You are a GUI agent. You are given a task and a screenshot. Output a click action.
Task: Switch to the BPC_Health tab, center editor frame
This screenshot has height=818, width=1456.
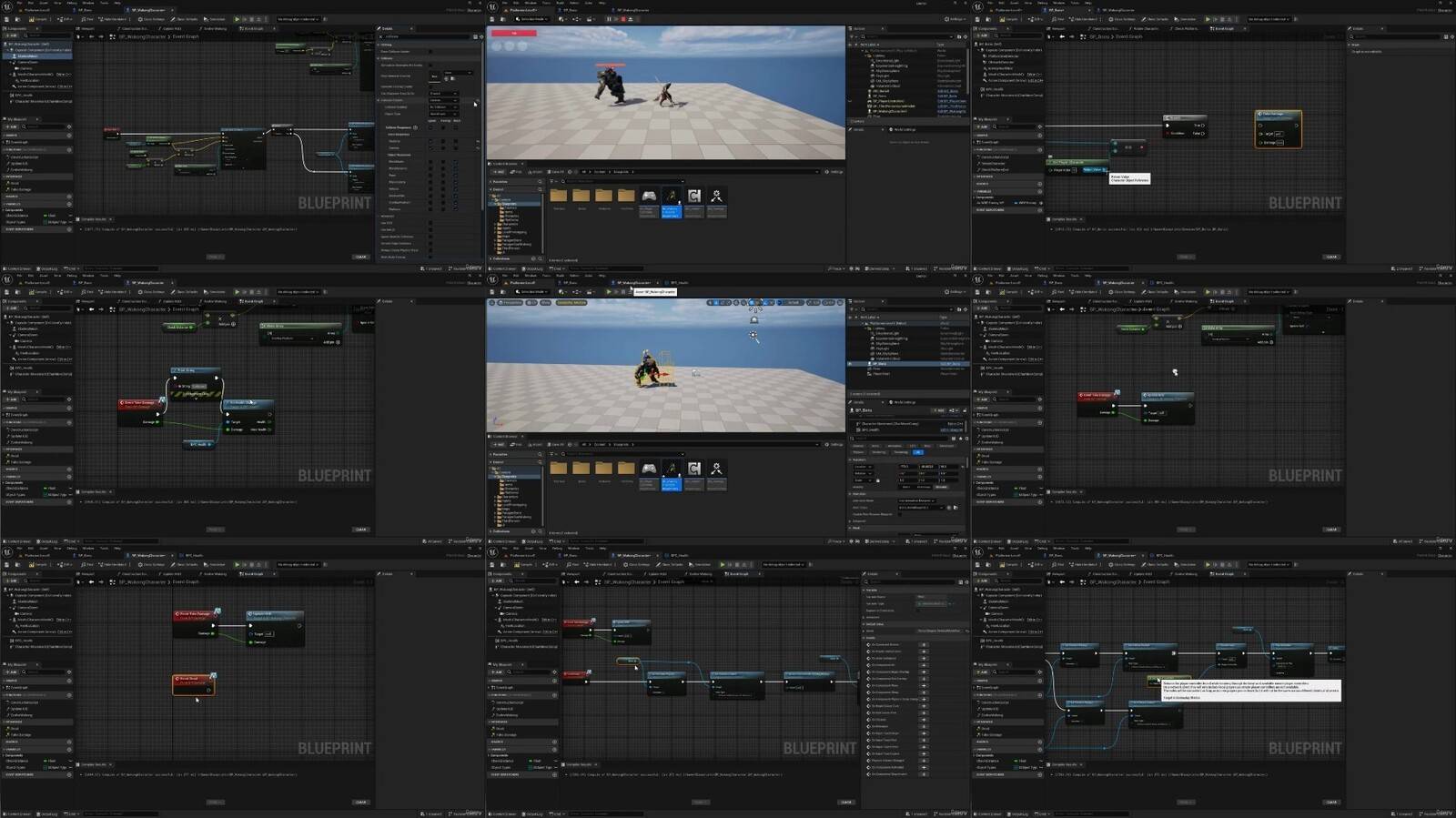pos(678,282)
